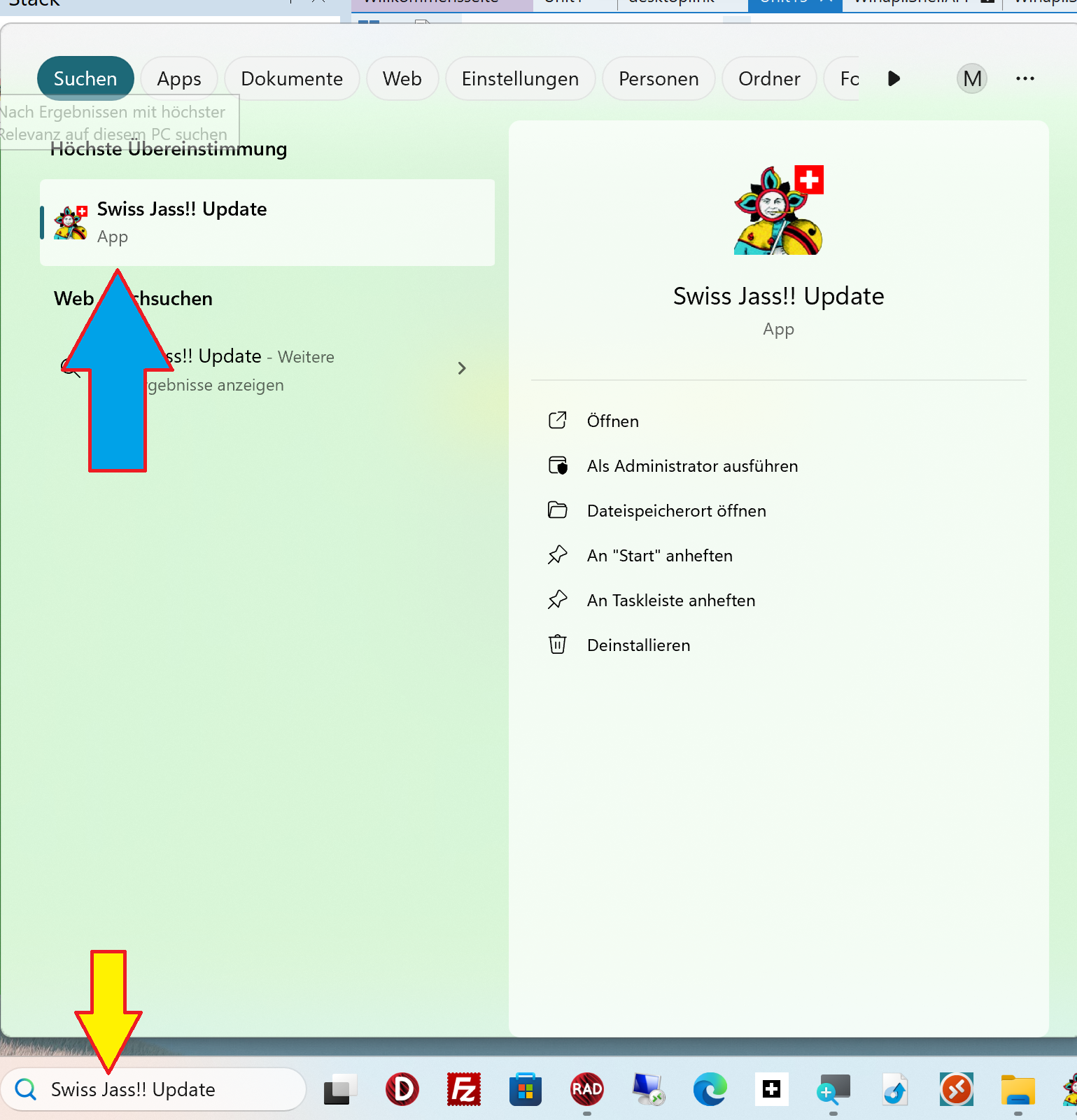This screenshot has width=1077, height=1120.
Task: Launch FileZilla from the taskbar
Action: click(464, 1089)
